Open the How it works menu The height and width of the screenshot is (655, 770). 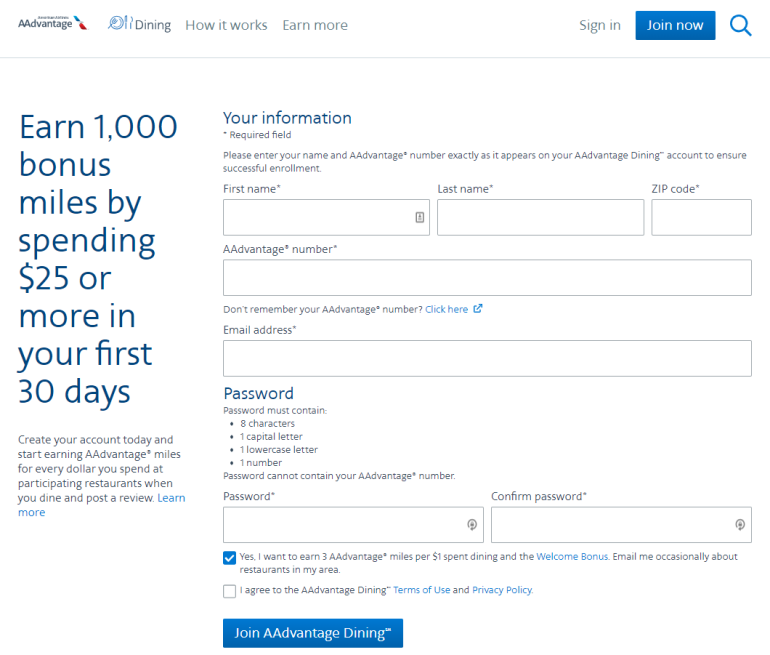point(226,25)
